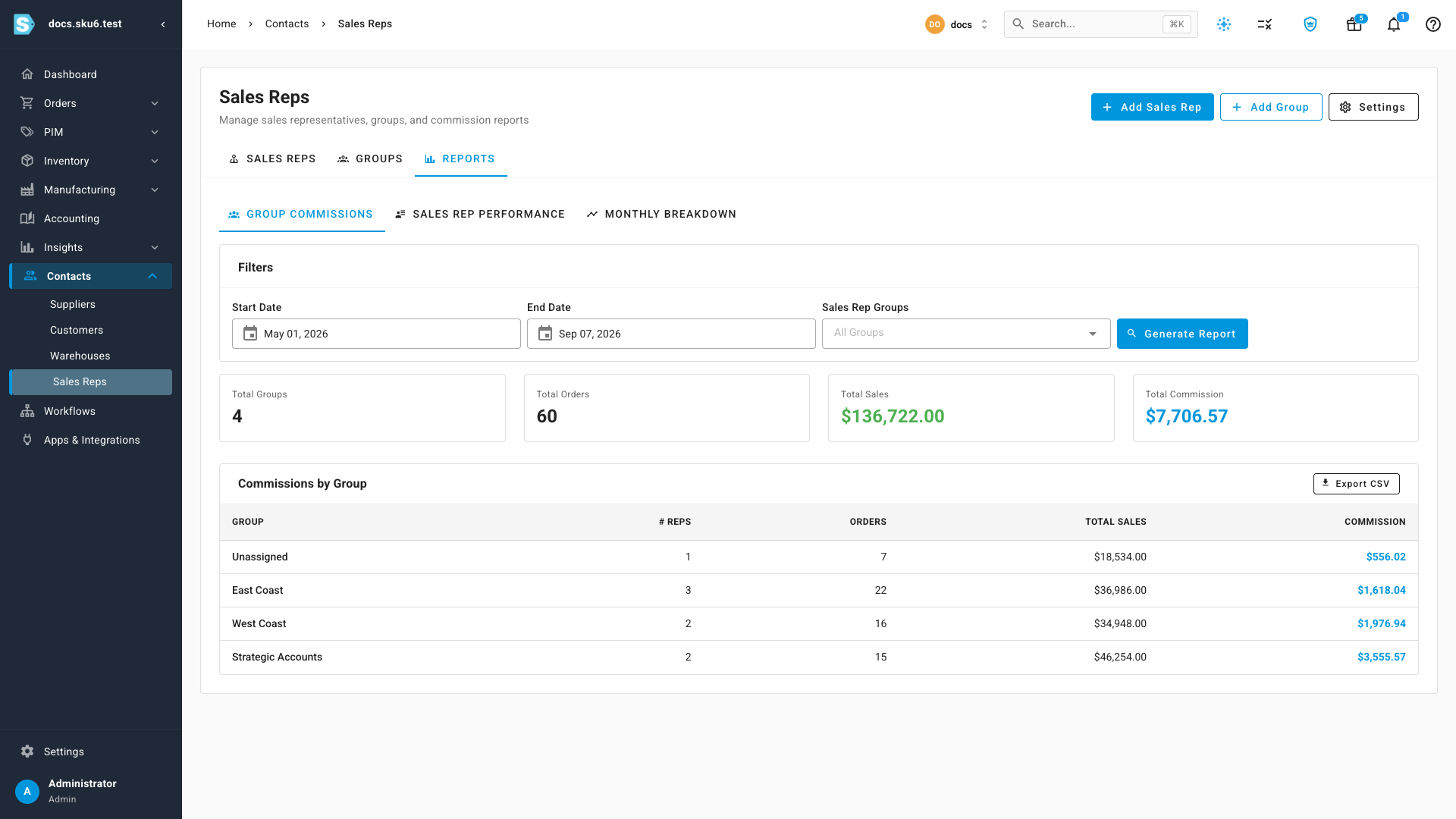Click the Add Group button
Viewport: 1456px width, 819px height.
point(1271,107)
